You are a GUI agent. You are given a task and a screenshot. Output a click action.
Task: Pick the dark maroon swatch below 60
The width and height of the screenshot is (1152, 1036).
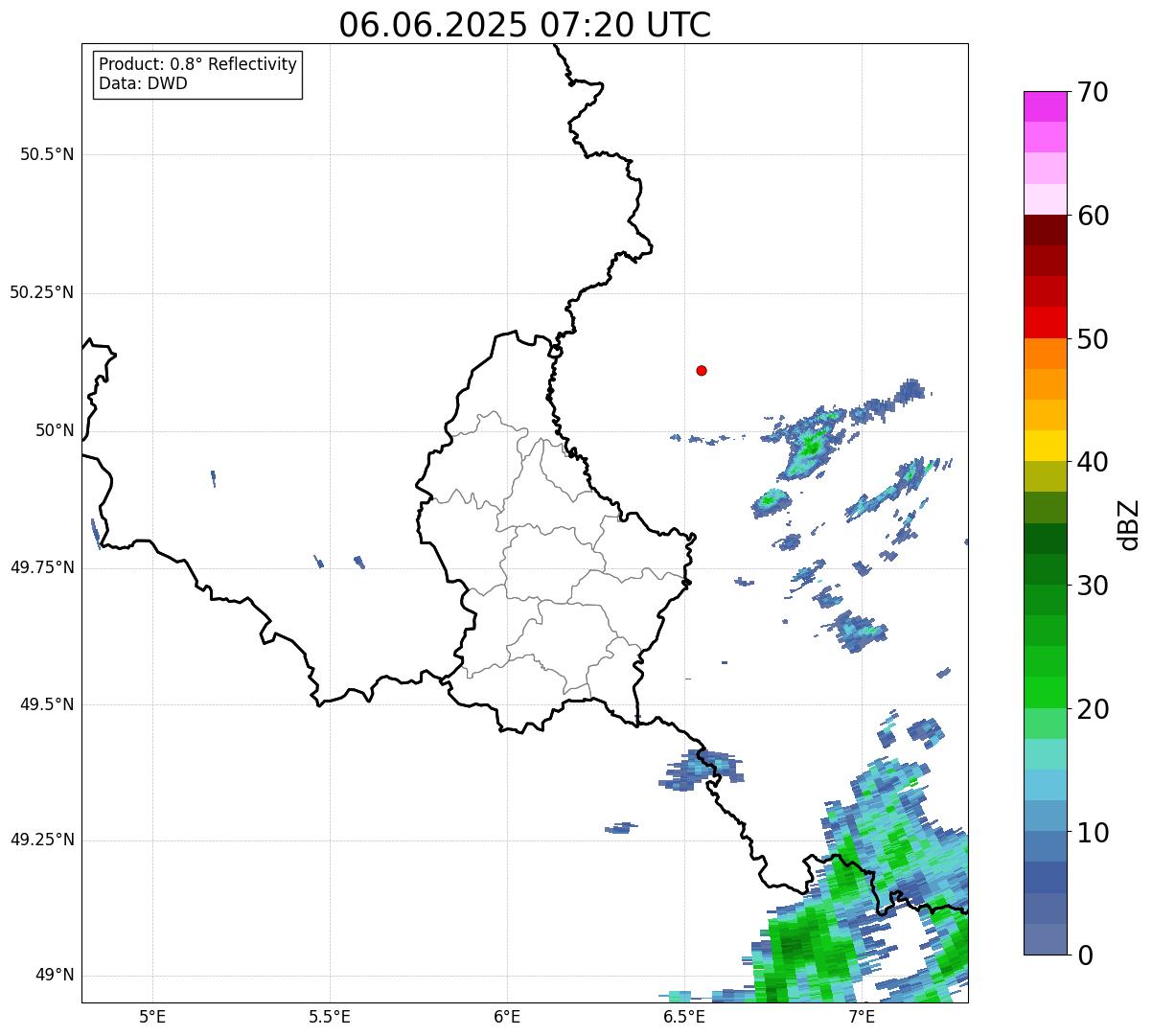(x=1046, y=230)
